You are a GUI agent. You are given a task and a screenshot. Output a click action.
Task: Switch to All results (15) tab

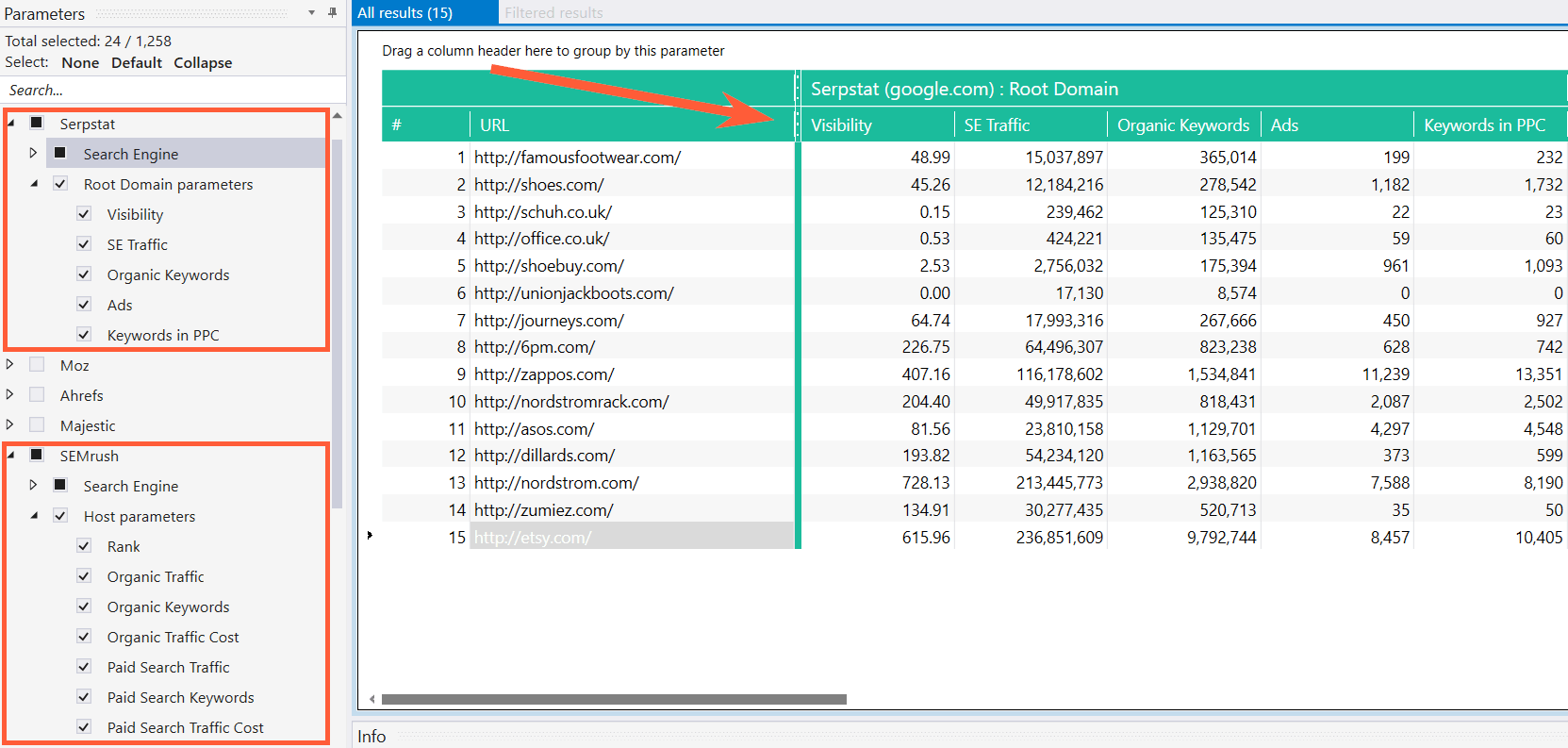coord(425,12)
